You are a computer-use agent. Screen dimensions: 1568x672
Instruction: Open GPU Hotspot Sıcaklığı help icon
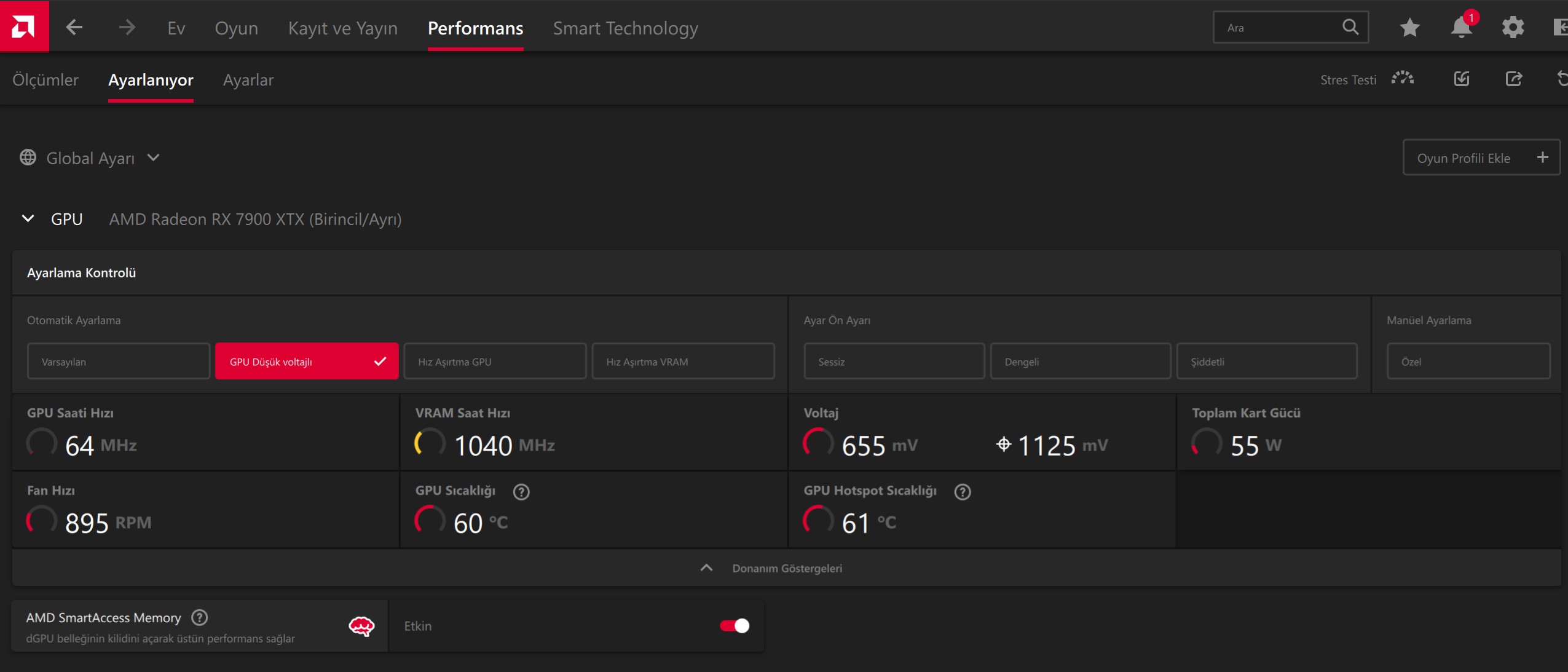coord(963,491)
